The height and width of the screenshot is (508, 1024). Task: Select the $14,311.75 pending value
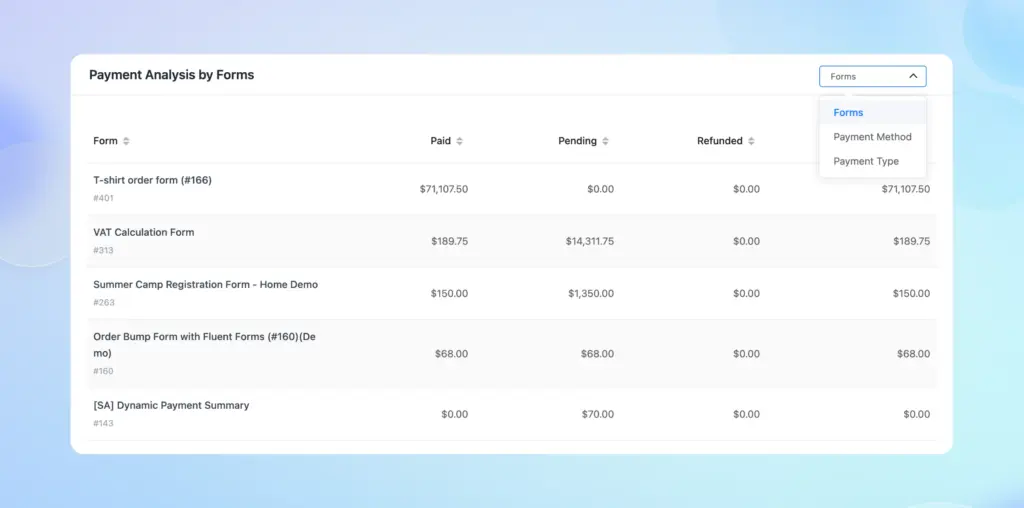(x=590, y=242)
